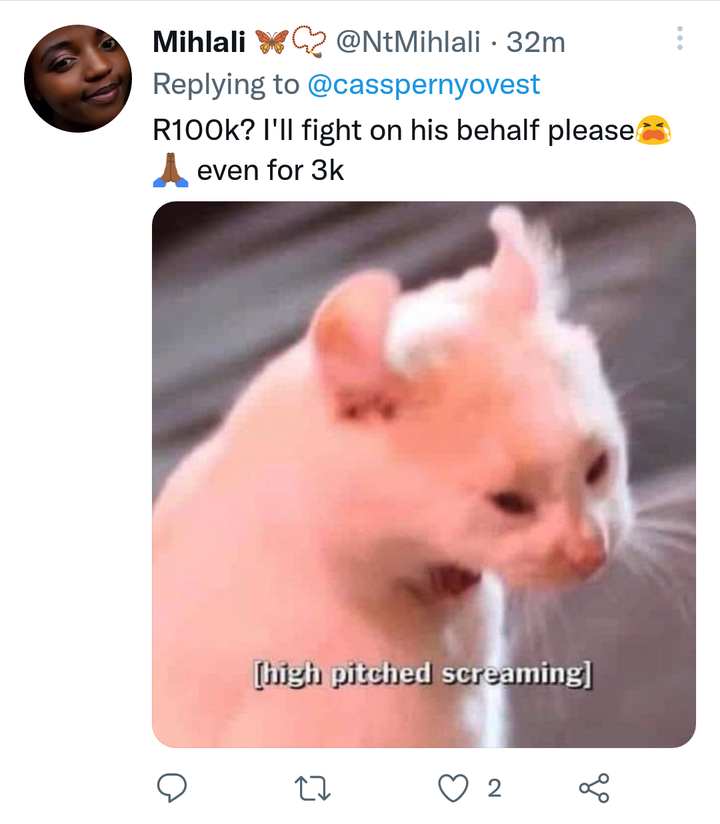Open the three-dot more options menu
Screen dimensions: 720x824
(680, 38)
